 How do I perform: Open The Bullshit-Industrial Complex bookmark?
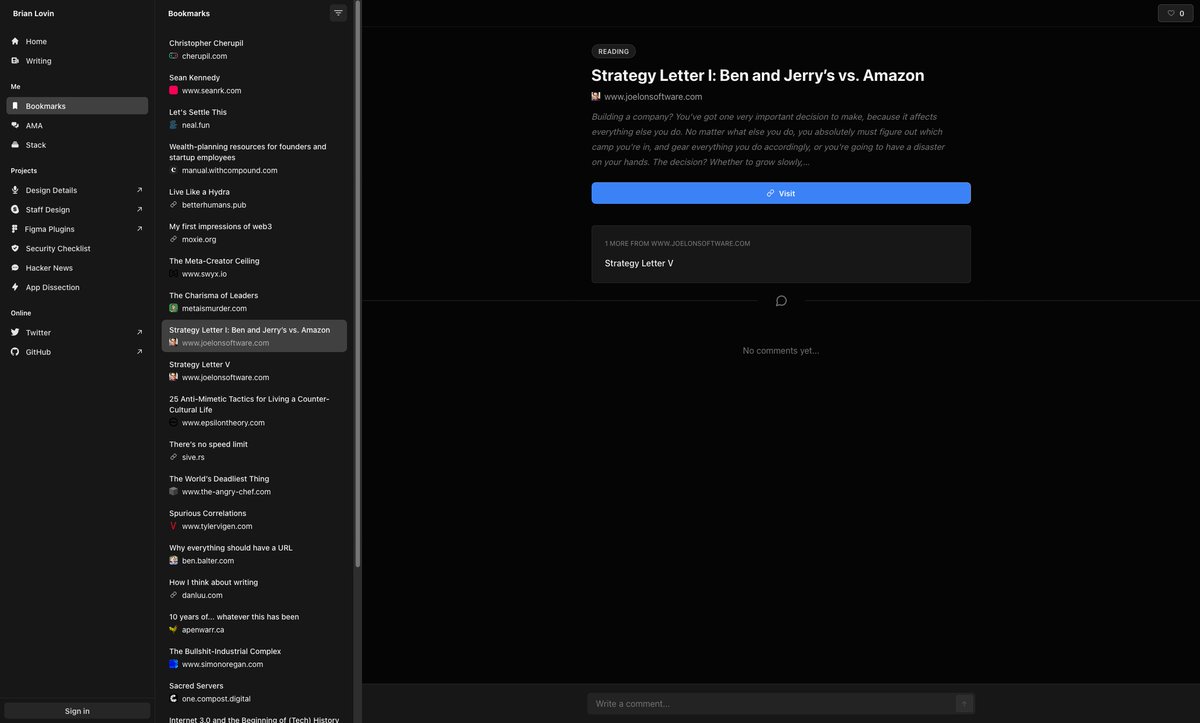254,657
